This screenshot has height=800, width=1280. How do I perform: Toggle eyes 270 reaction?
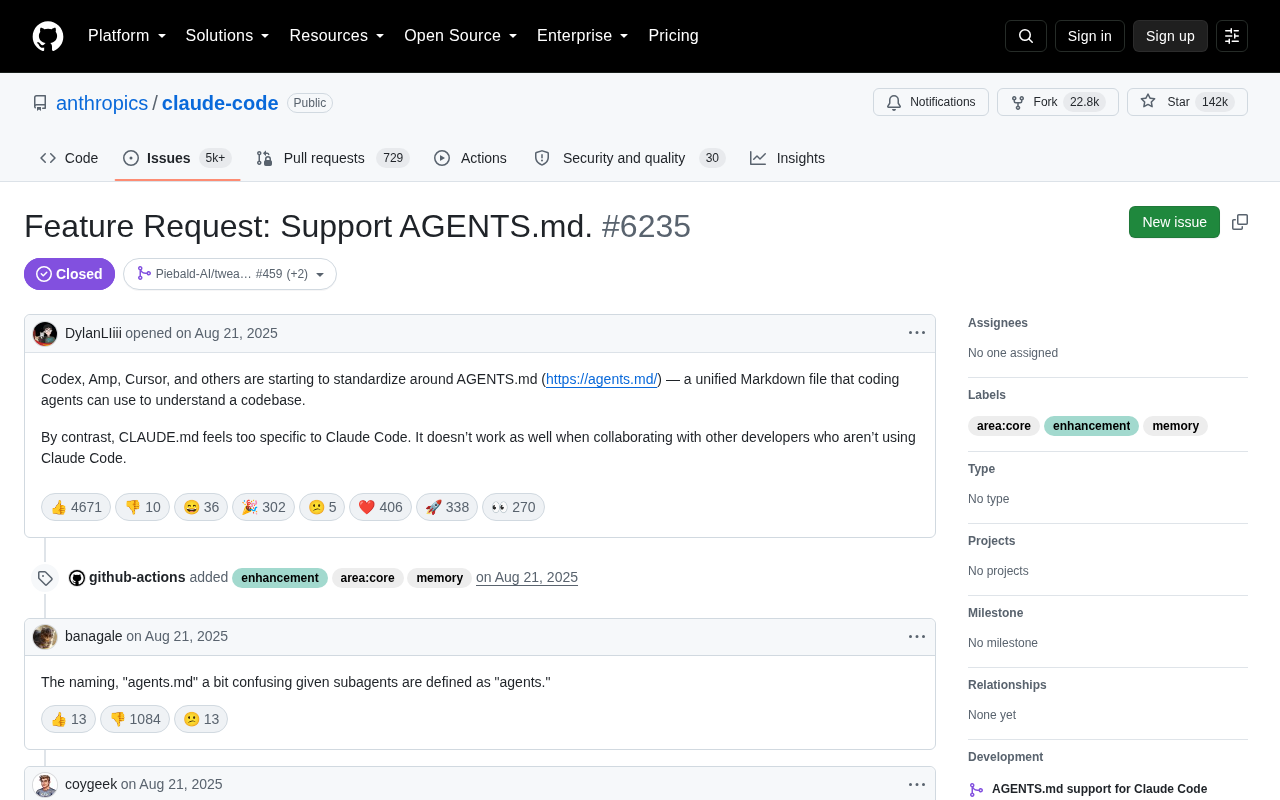513,507
